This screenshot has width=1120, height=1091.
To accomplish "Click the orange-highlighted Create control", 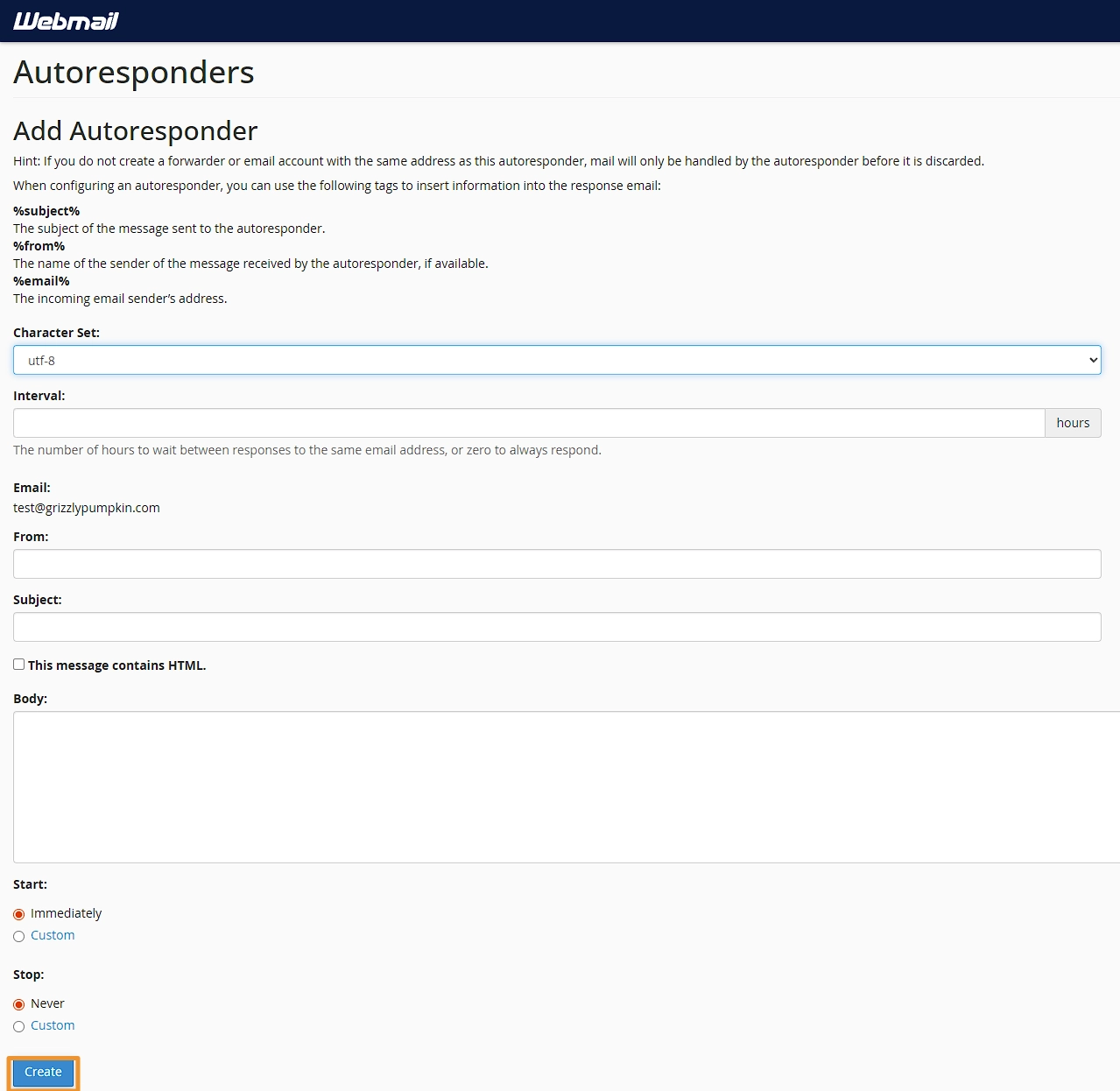I will [x=42, y=1072].
